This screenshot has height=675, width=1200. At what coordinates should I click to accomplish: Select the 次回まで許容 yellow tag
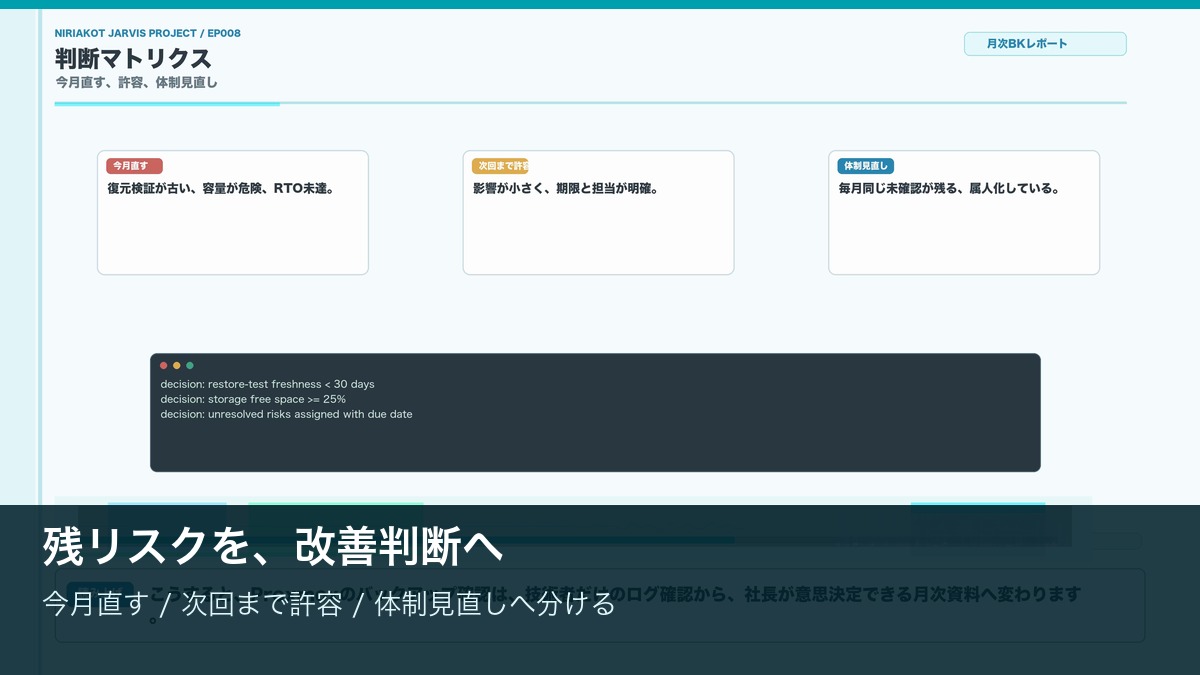(x=500, y=166)
